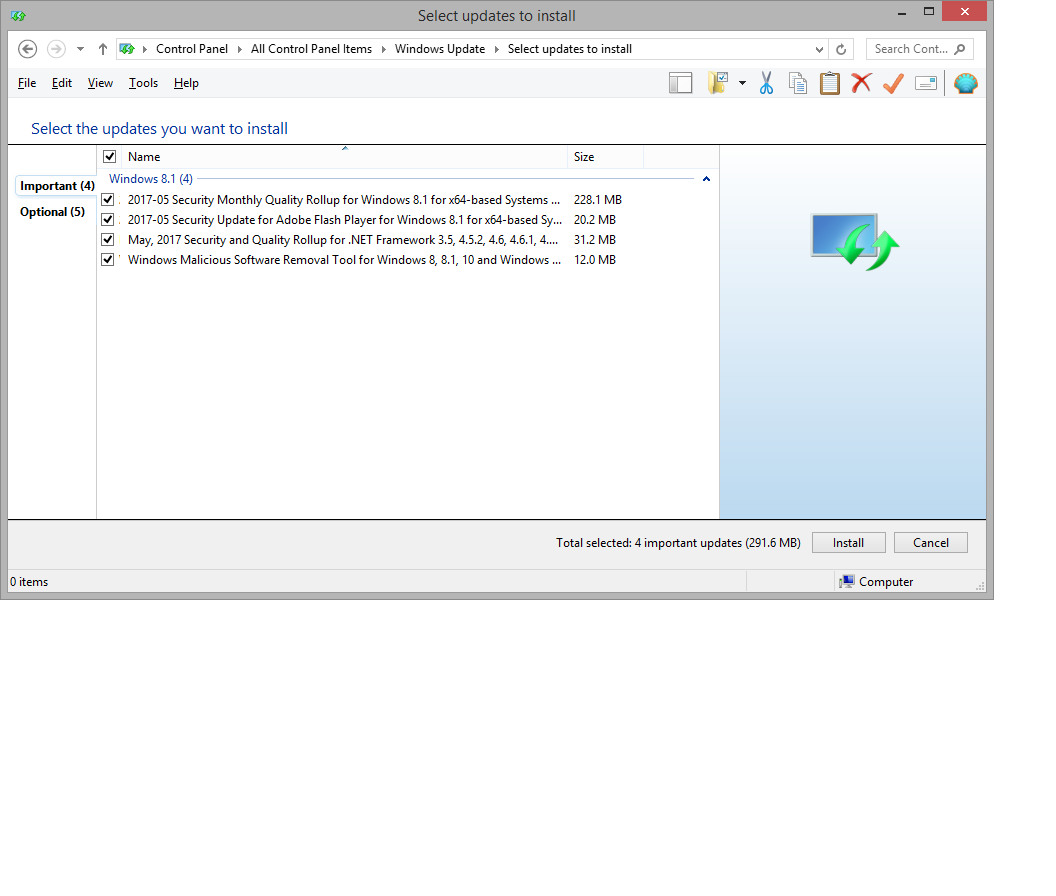This screenshot has height=896, width=1056.
Task: Sort updates by the Size column header
Action: tap(605, 157)
